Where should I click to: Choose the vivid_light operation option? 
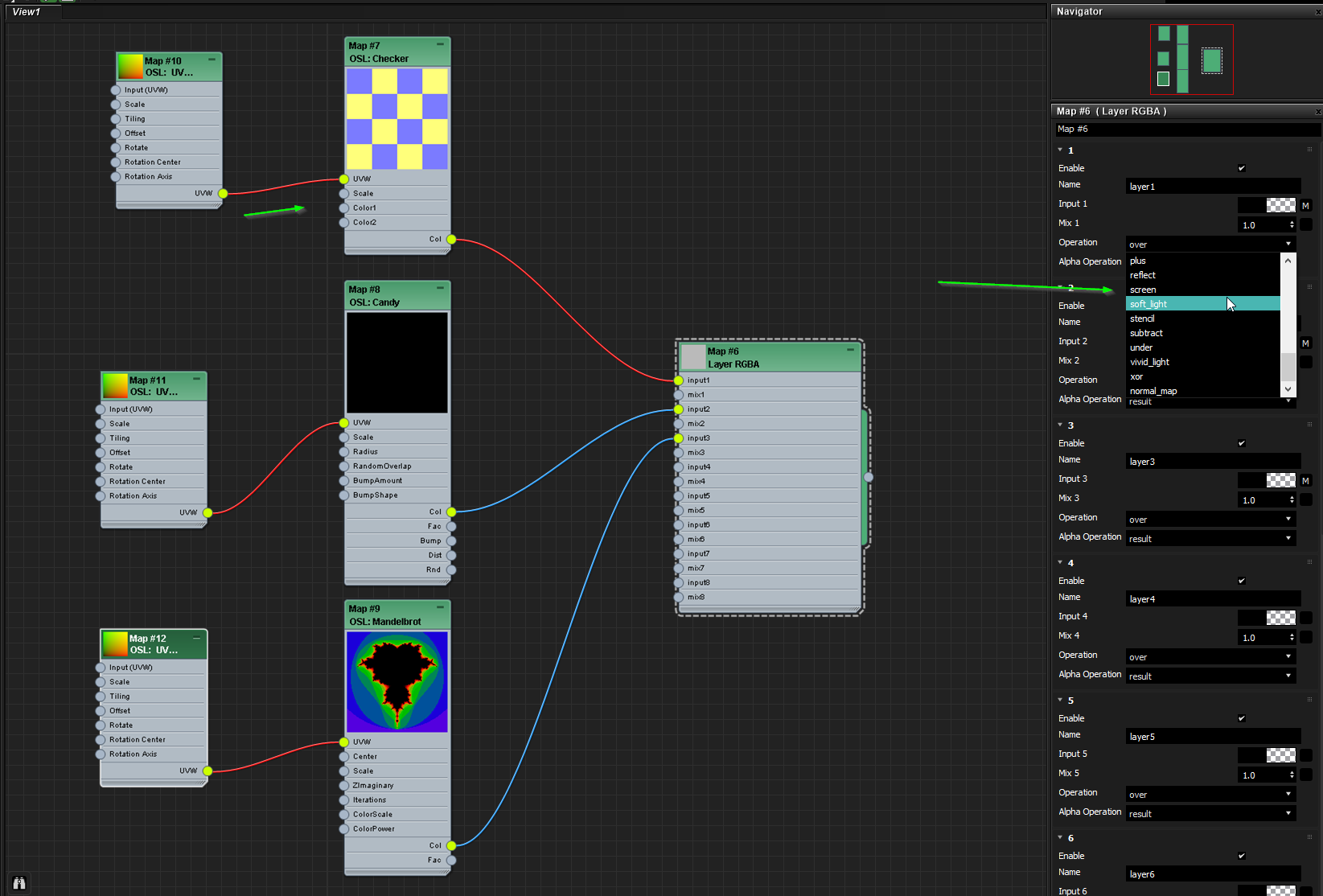coord(1203,361)
